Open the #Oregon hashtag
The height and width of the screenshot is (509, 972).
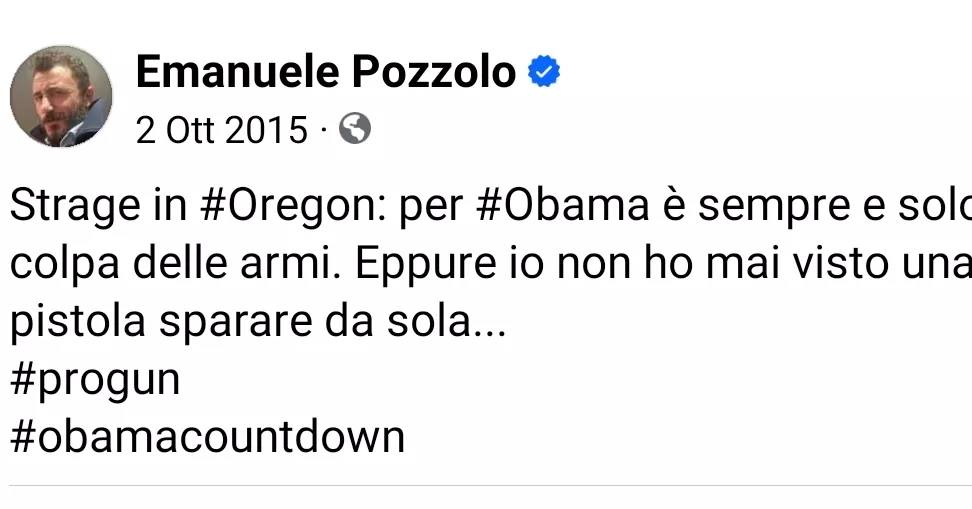click(286, 208)
